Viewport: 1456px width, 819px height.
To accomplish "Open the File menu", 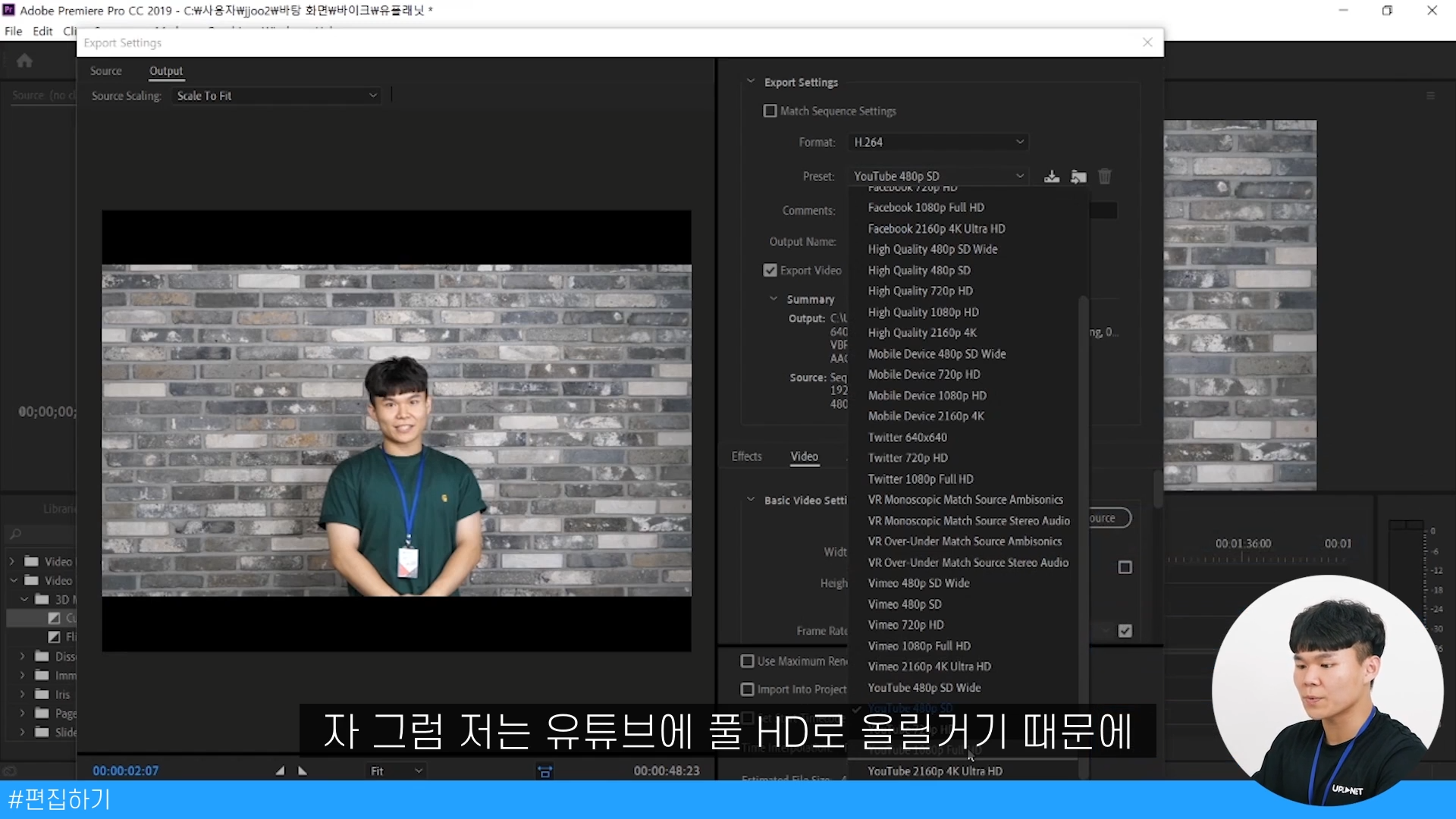I will pos(14,31).
